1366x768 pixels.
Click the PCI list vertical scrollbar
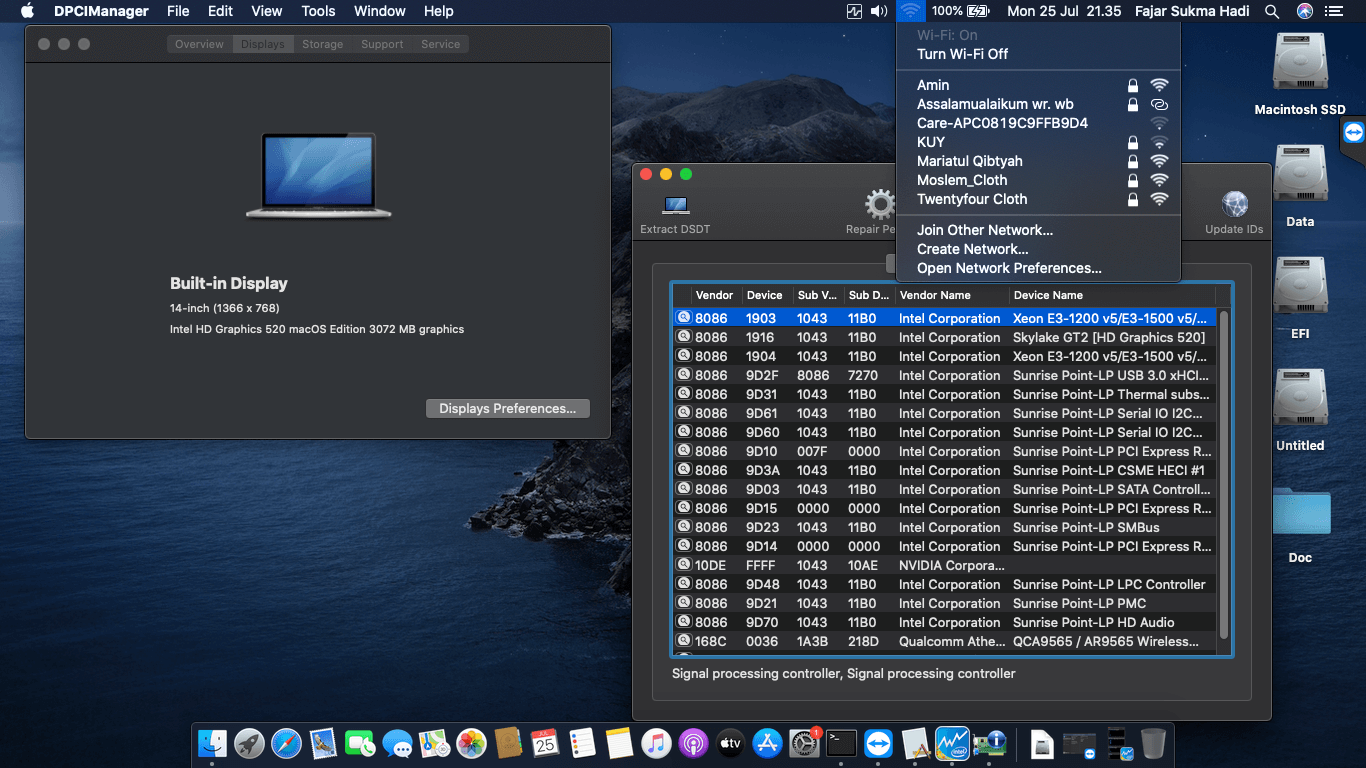click(1223, 475)
